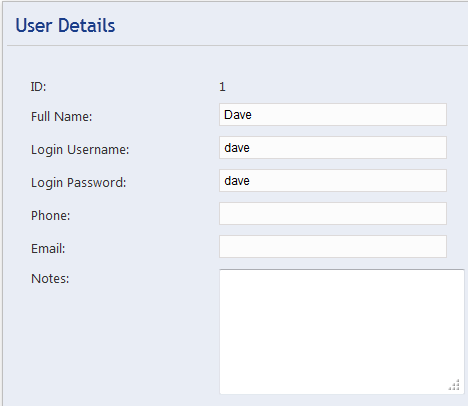Click the word 'dave' in the password box
Screen dimensions: 468x406
point(237,181)
